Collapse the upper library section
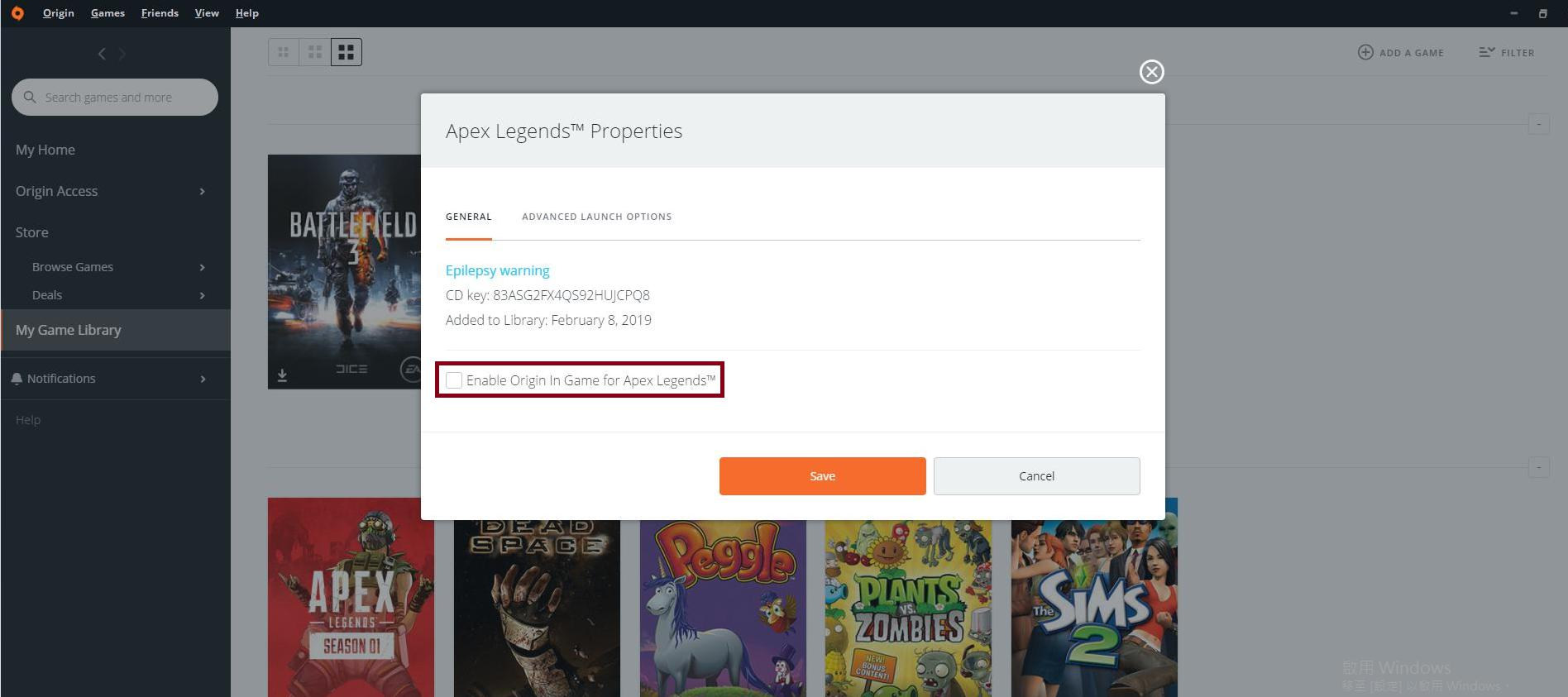Image resolution: width=1568 pixels, height=697 pixels. click(x=1538, y=124)
